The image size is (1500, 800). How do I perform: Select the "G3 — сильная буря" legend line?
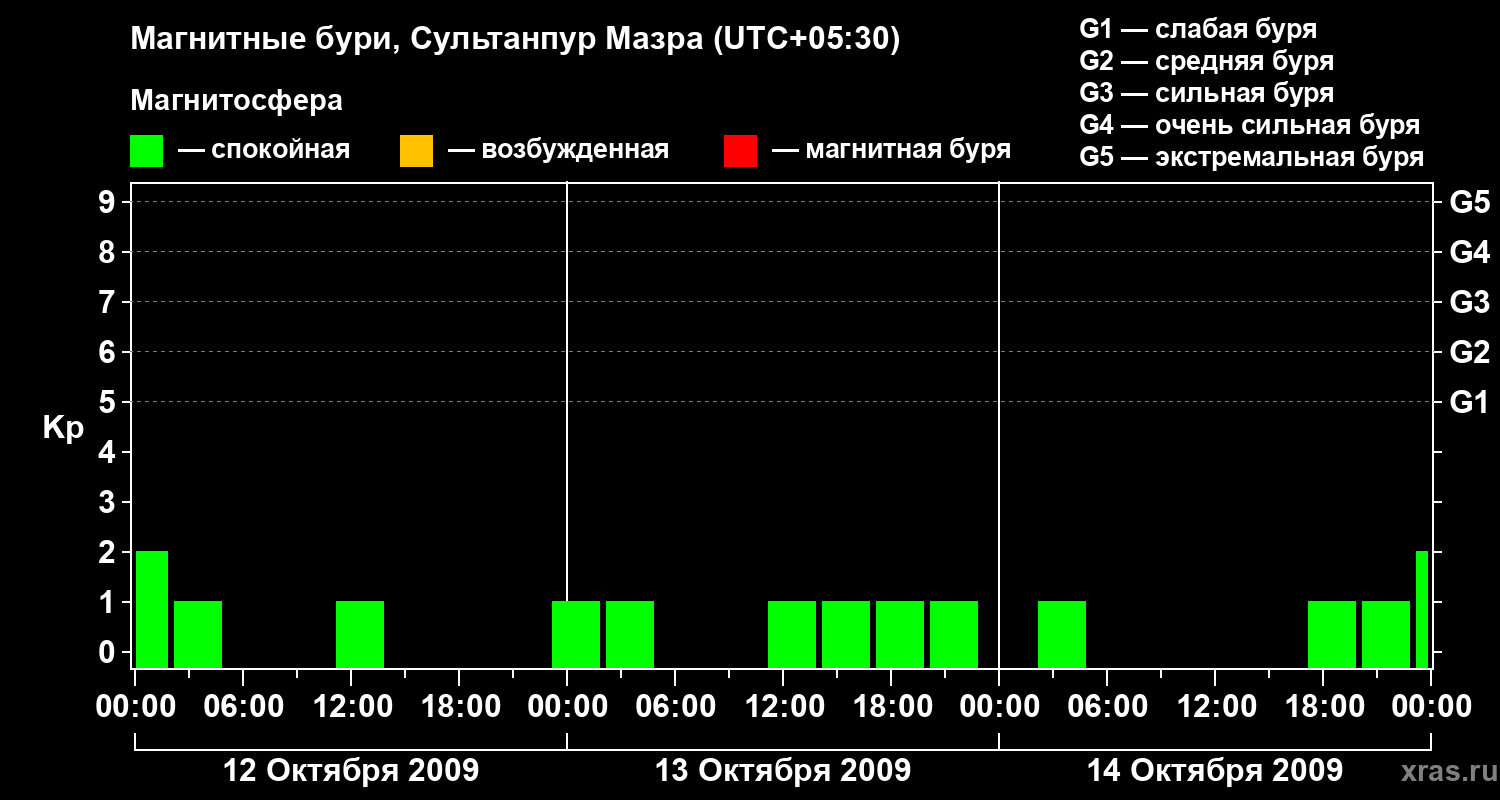tap(1207, 93)
